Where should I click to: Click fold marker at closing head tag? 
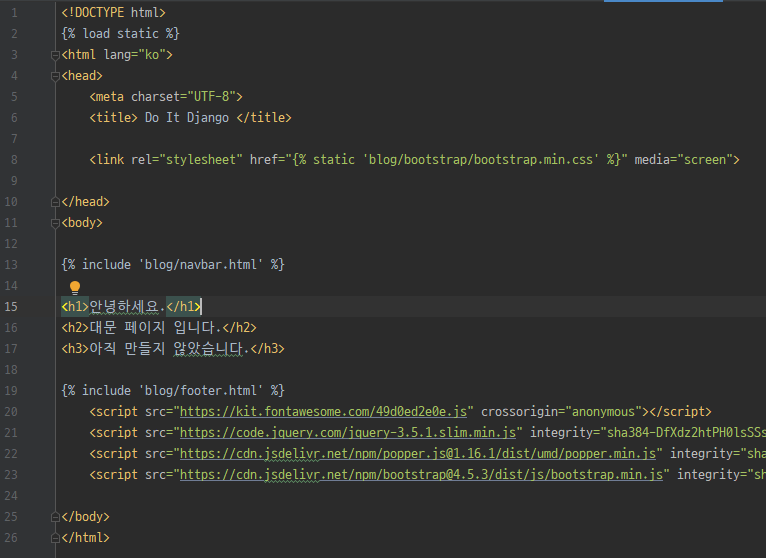coord(55,202)
